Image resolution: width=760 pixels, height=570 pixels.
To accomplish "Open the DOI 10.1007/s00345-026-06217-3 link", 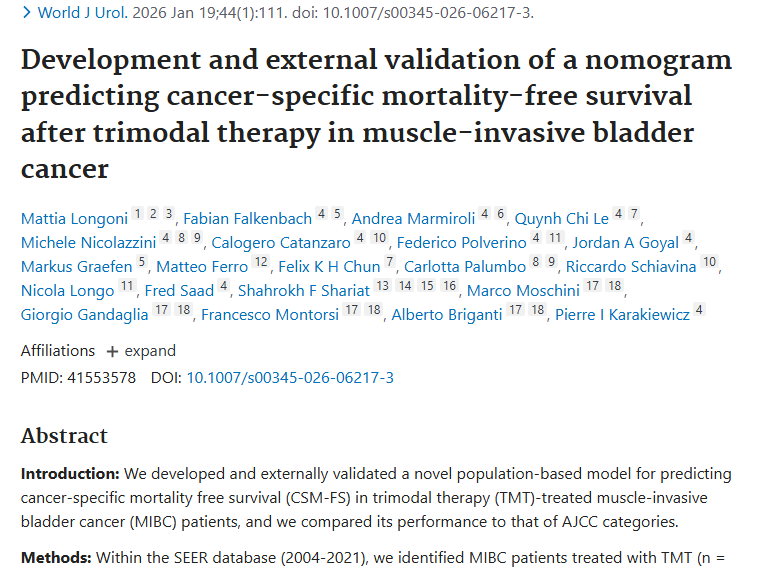I will click(290, 377).
